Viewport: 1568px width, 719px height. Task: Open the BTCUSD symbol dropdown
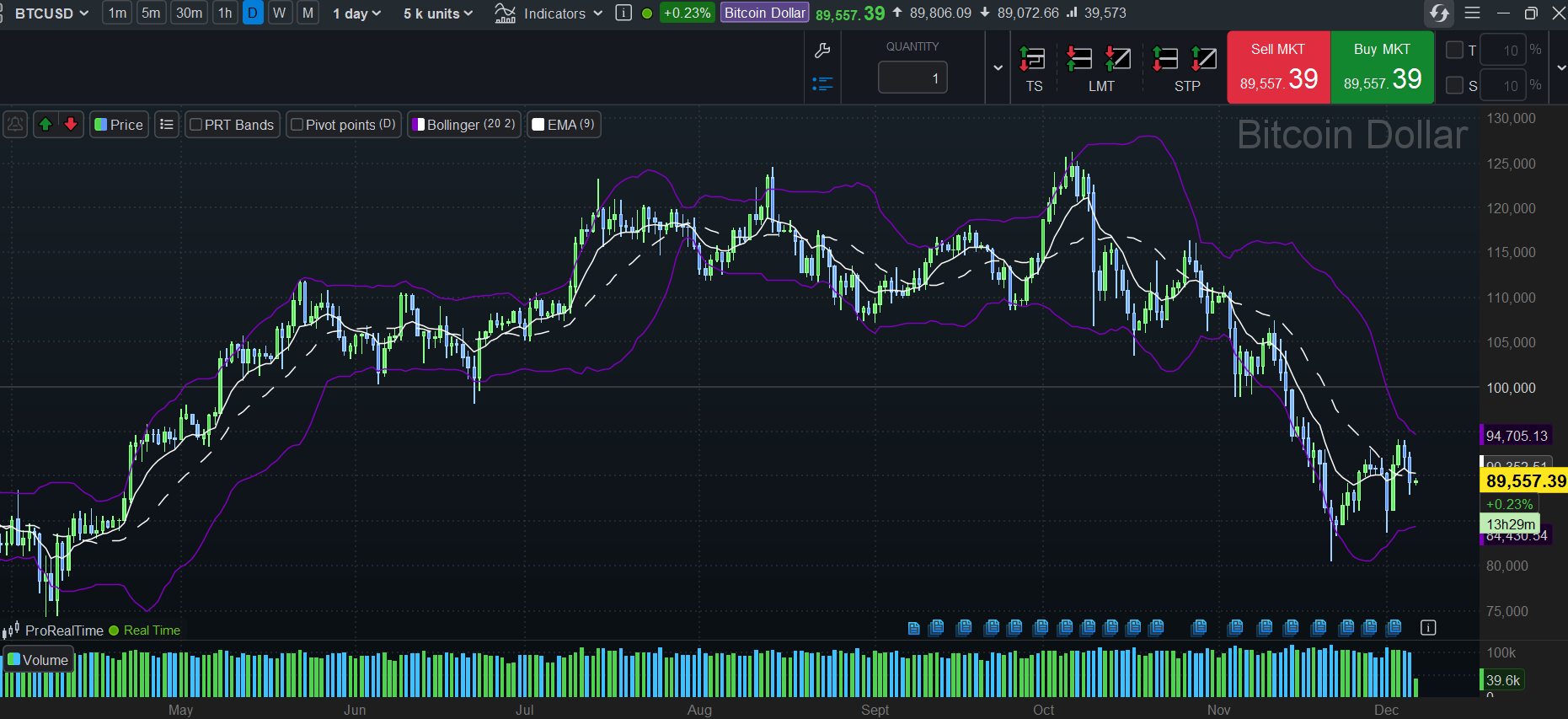(x=51, y=13)
